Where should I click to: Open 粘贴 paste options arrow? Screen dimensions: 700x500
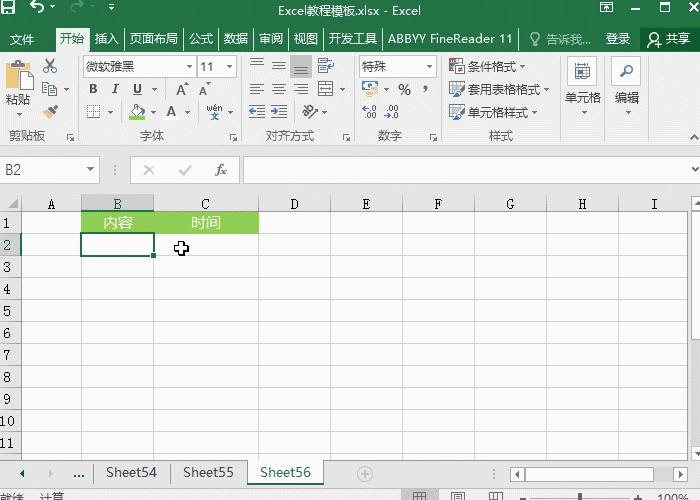19,114
